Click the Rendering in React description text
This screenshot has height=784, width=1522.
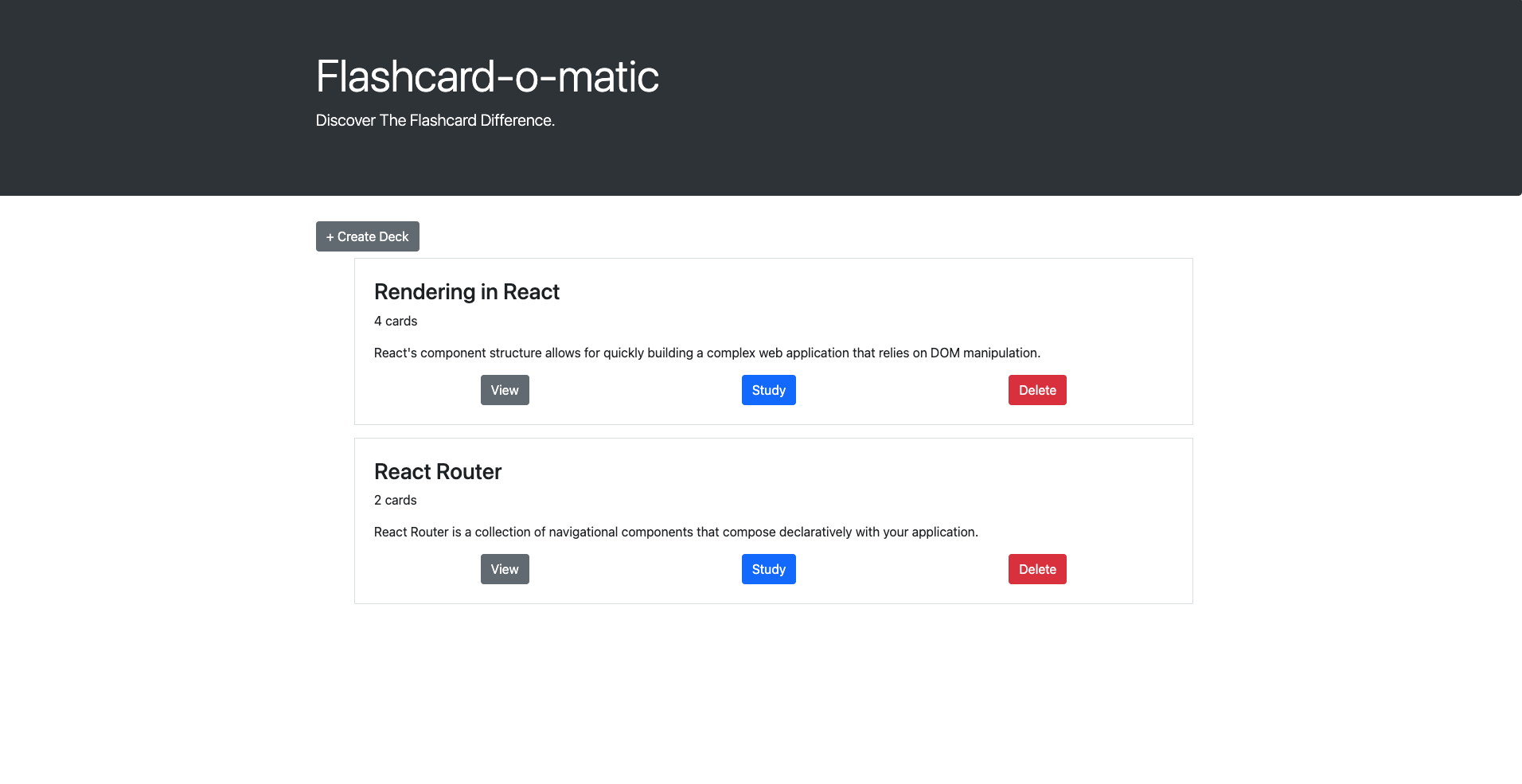[x=707, y=353]
